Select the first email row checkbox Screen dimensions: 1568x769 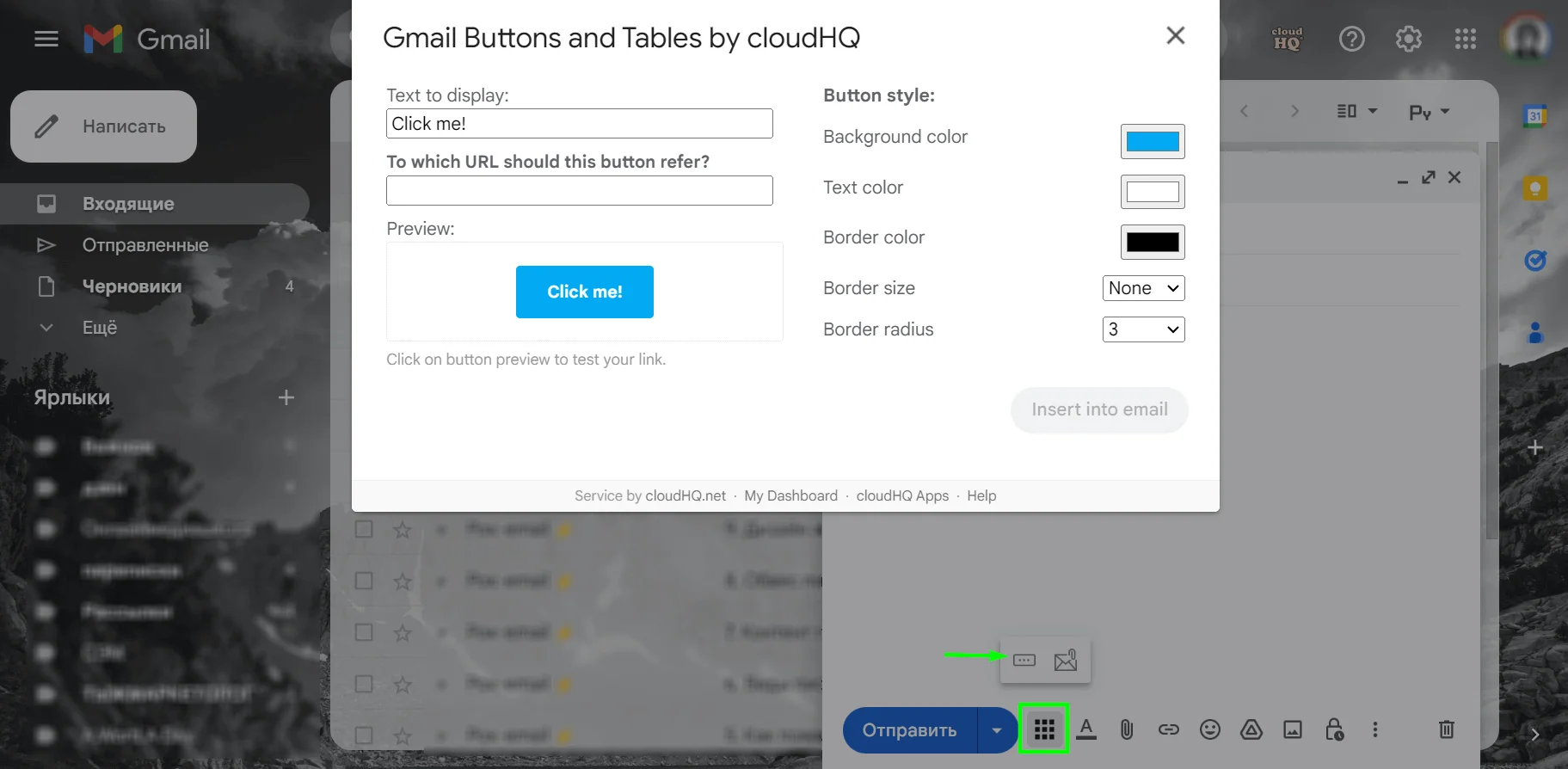(364, 529)
